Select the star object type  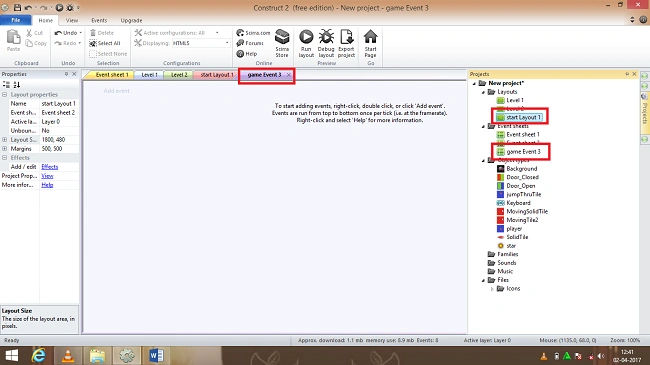pos(511,246)
